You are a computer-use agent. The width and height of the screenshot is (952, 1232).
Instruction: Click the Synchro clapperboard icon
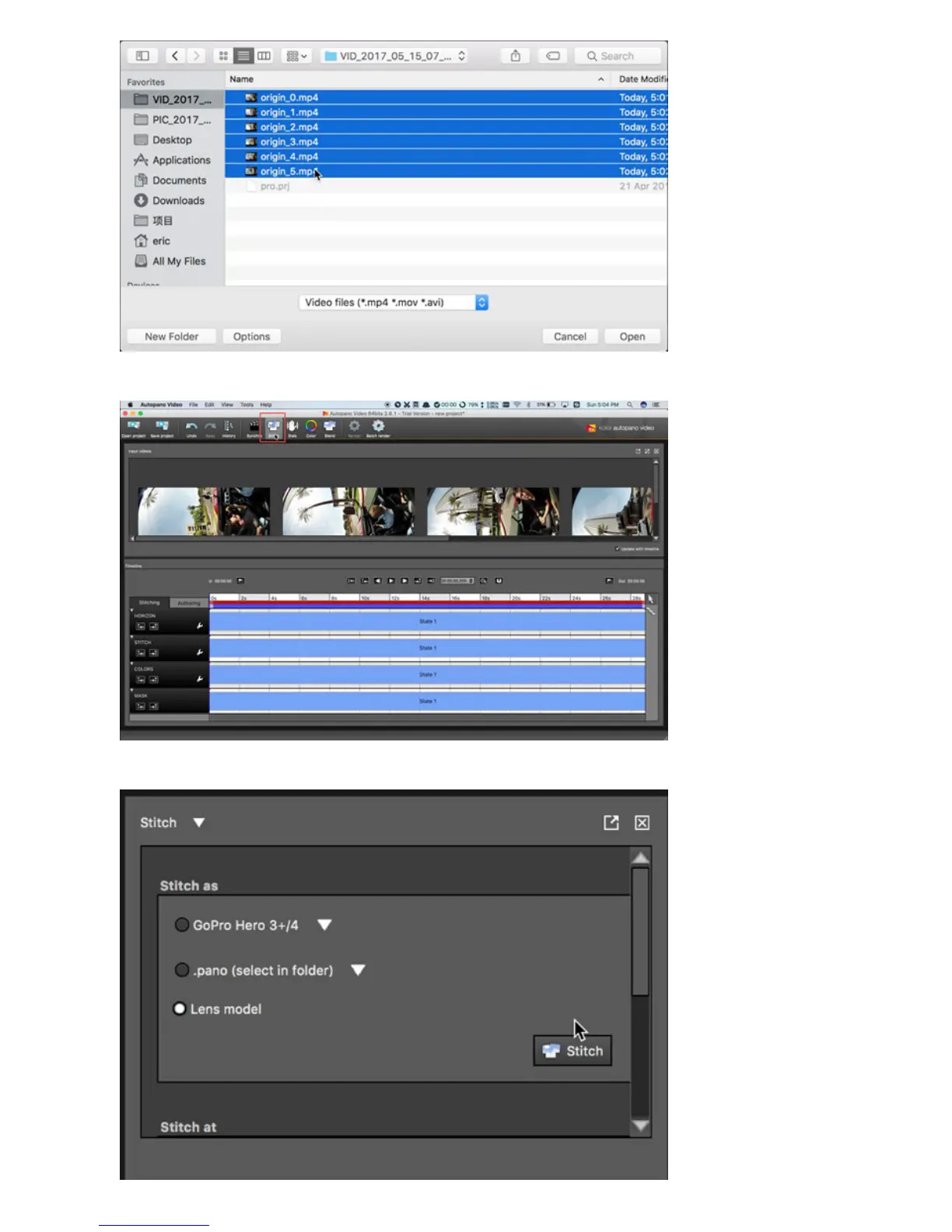click(254, 426)
